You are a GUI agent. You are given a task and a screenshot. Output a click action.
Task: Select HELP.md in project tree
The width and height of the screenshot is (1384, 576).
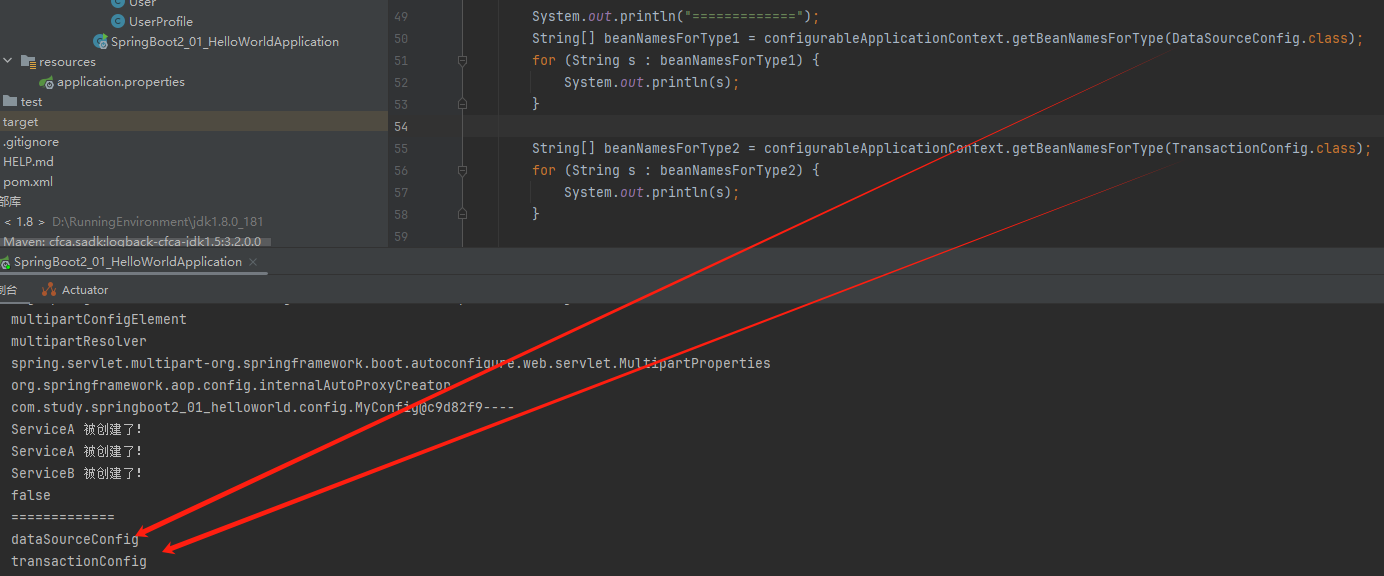[x=28, y=161]
